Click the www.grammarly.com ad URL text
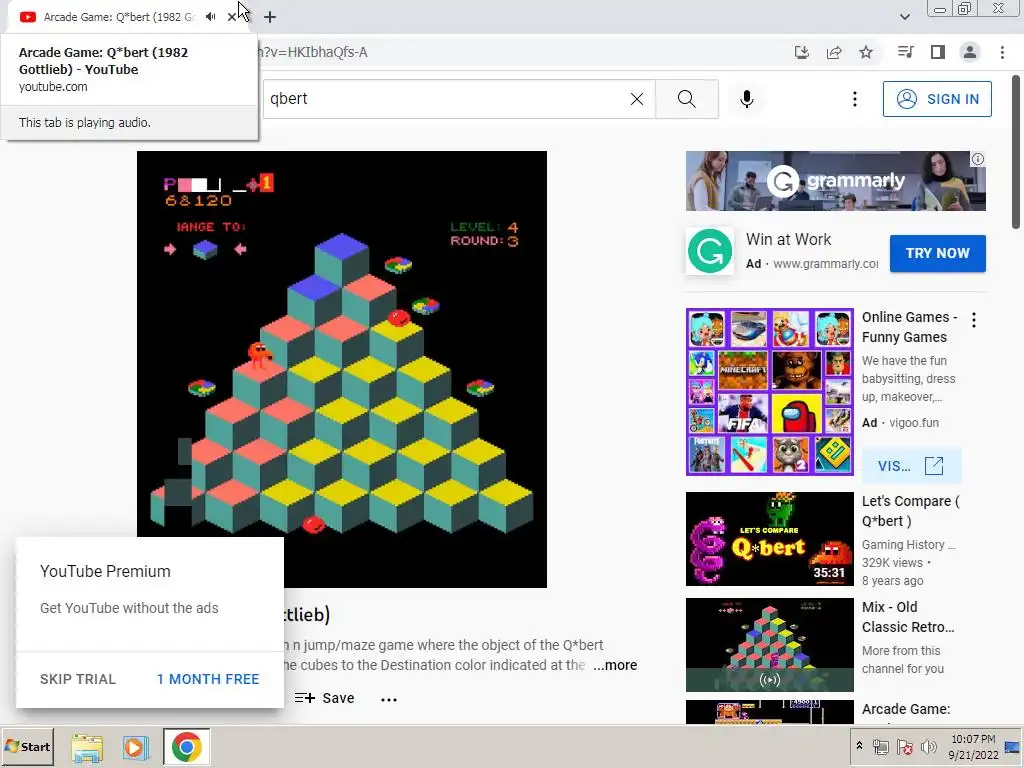Image resolution: width=1024 pixels, height=768 pixels. 825,264
